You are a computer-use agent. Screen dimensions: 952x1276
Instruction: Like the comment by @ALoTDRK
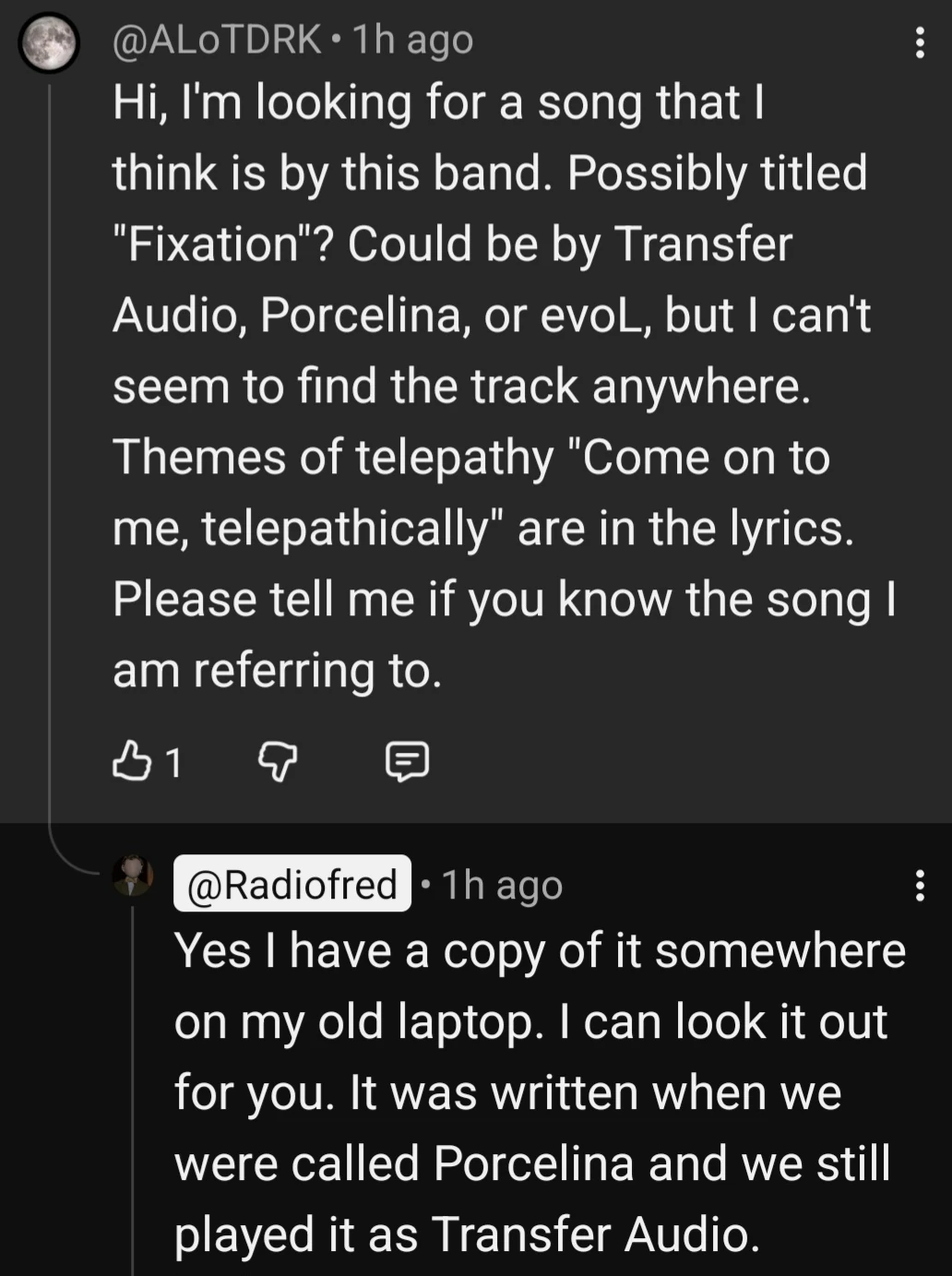pyautogui.click(x=131, y=761)
